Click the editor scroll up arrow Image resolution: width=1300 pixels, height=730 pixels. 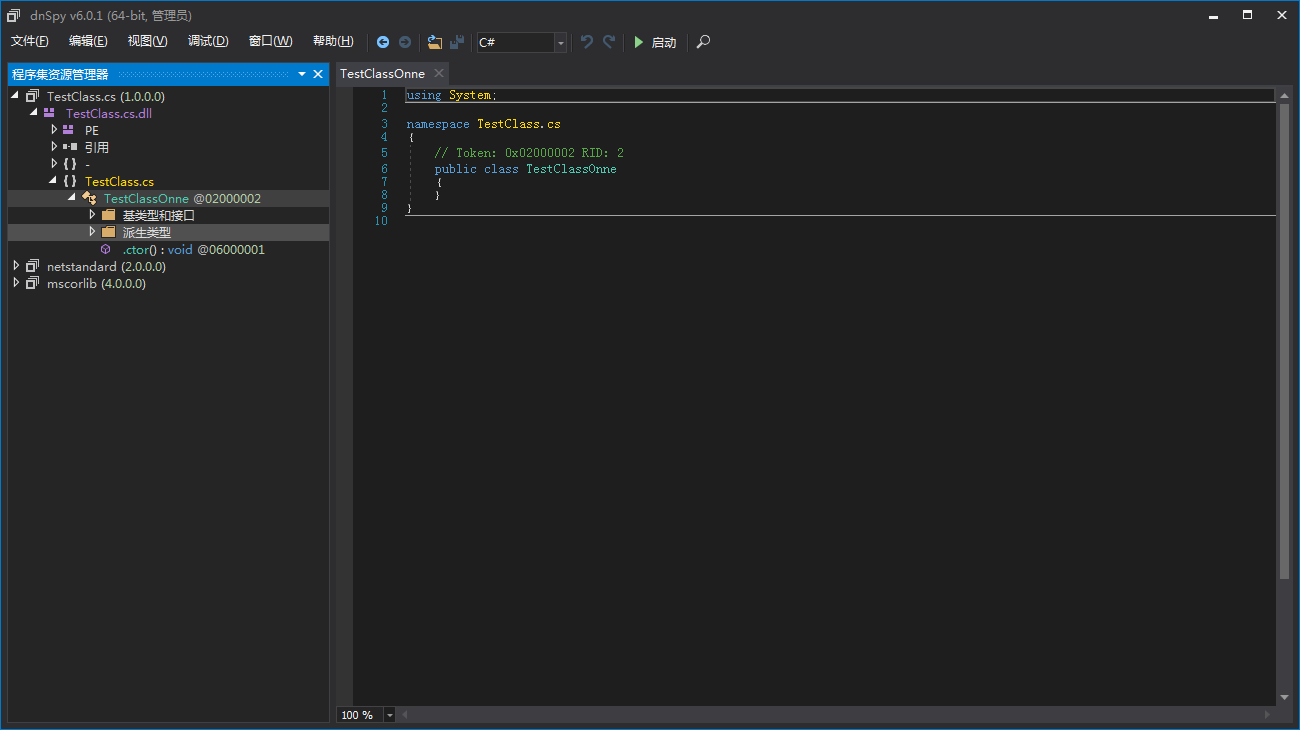(x=1285, y=95)
